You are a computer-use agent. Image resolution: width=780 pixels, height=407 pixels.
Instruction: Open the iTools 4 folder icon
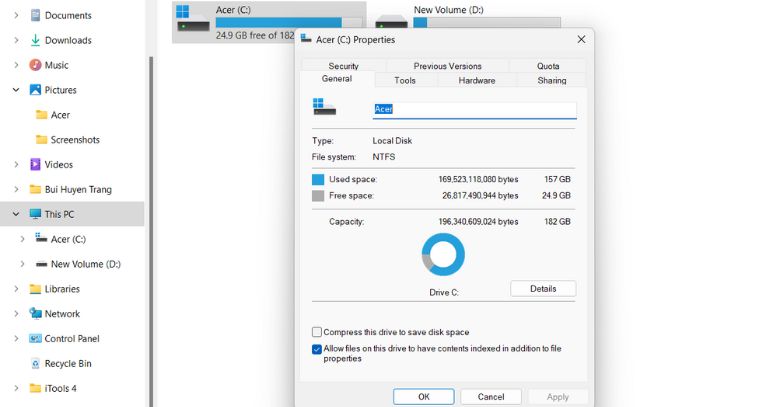(x=35, y=389)
